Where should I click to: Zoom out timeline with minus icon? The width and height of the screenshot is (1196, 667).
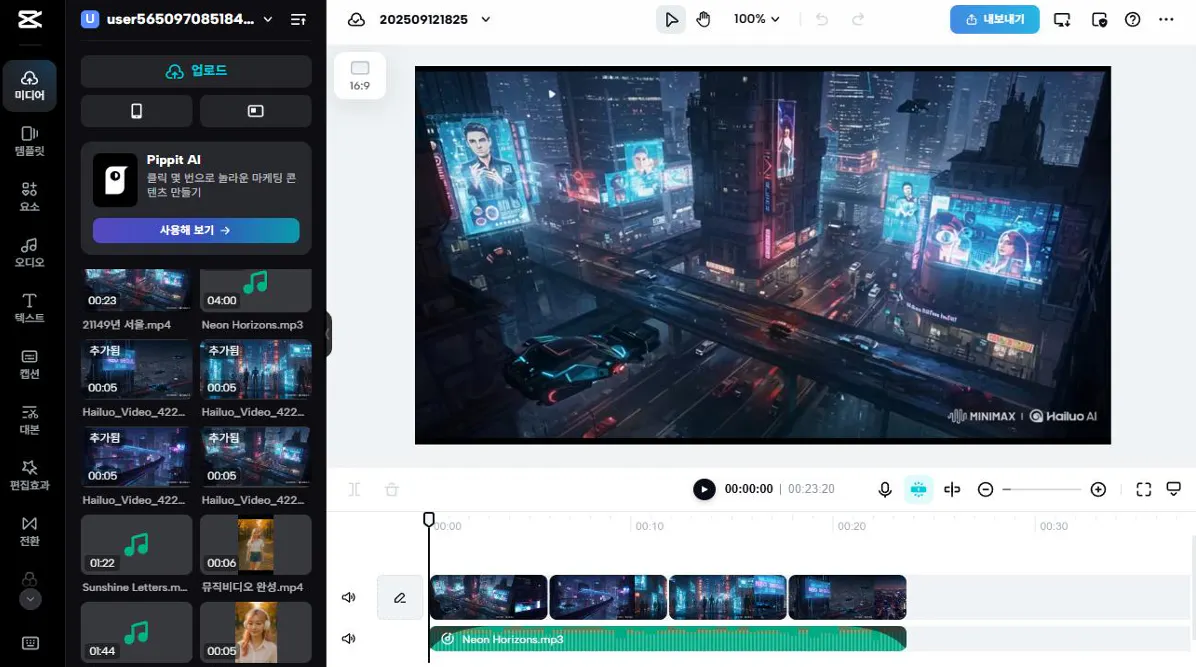[x=985, y=489]
